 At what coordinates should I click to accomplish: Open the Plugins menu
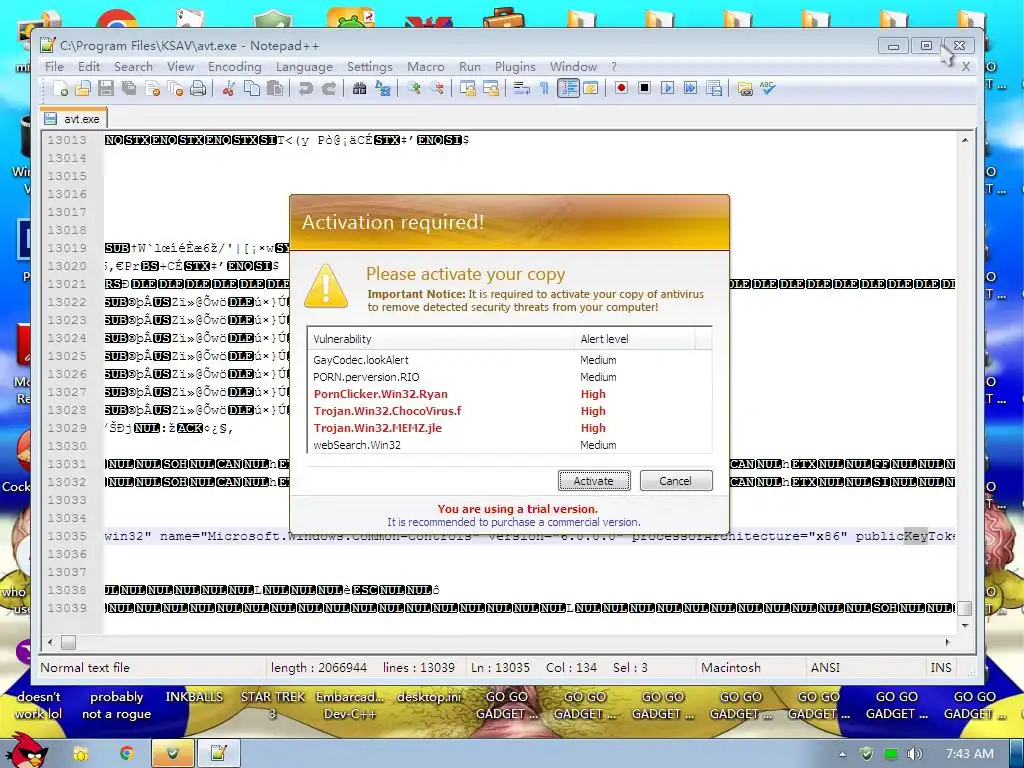pos(515,67)
